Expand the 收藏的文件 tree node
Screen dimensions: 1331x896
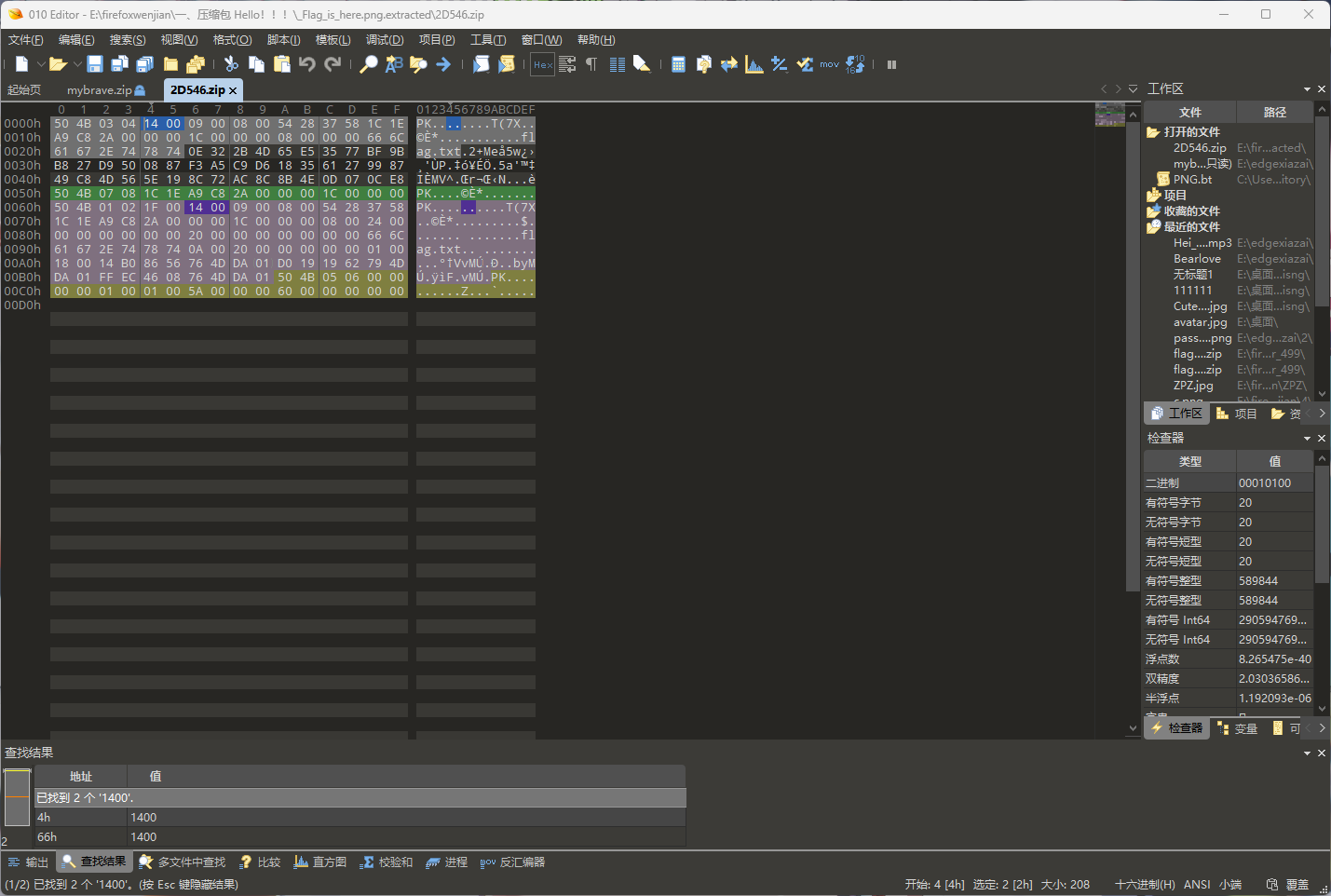coord(1152,211)
